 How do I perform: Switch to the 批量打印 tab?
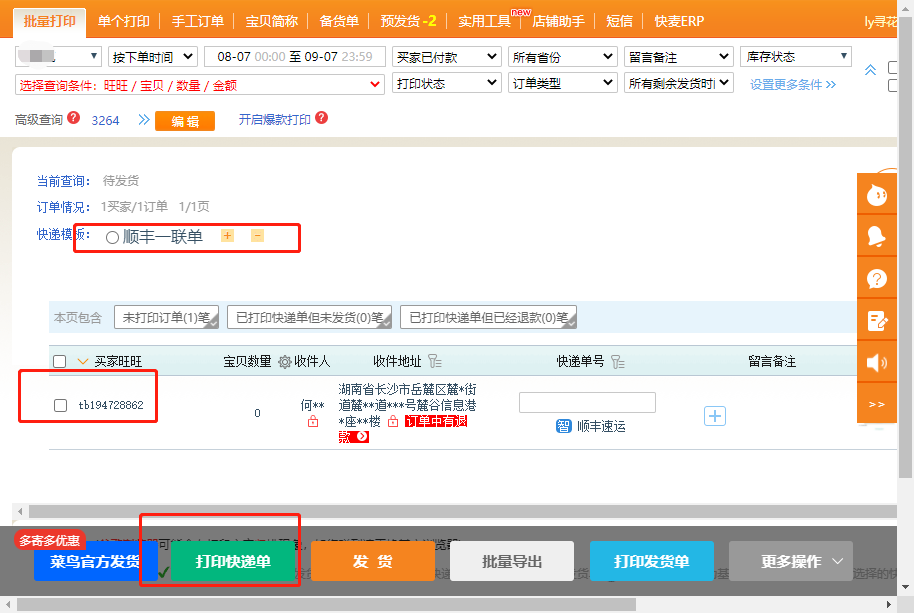point(50,22)
